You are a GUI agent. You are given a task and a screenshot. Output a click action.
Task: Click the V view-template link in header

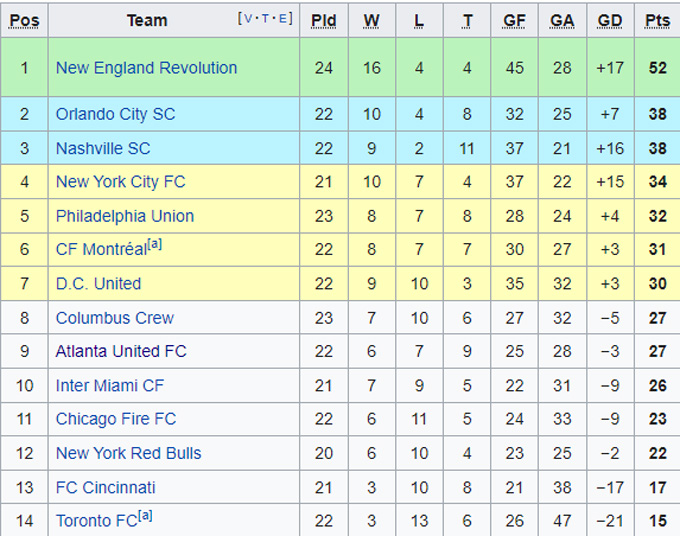[x=247, y=18]
